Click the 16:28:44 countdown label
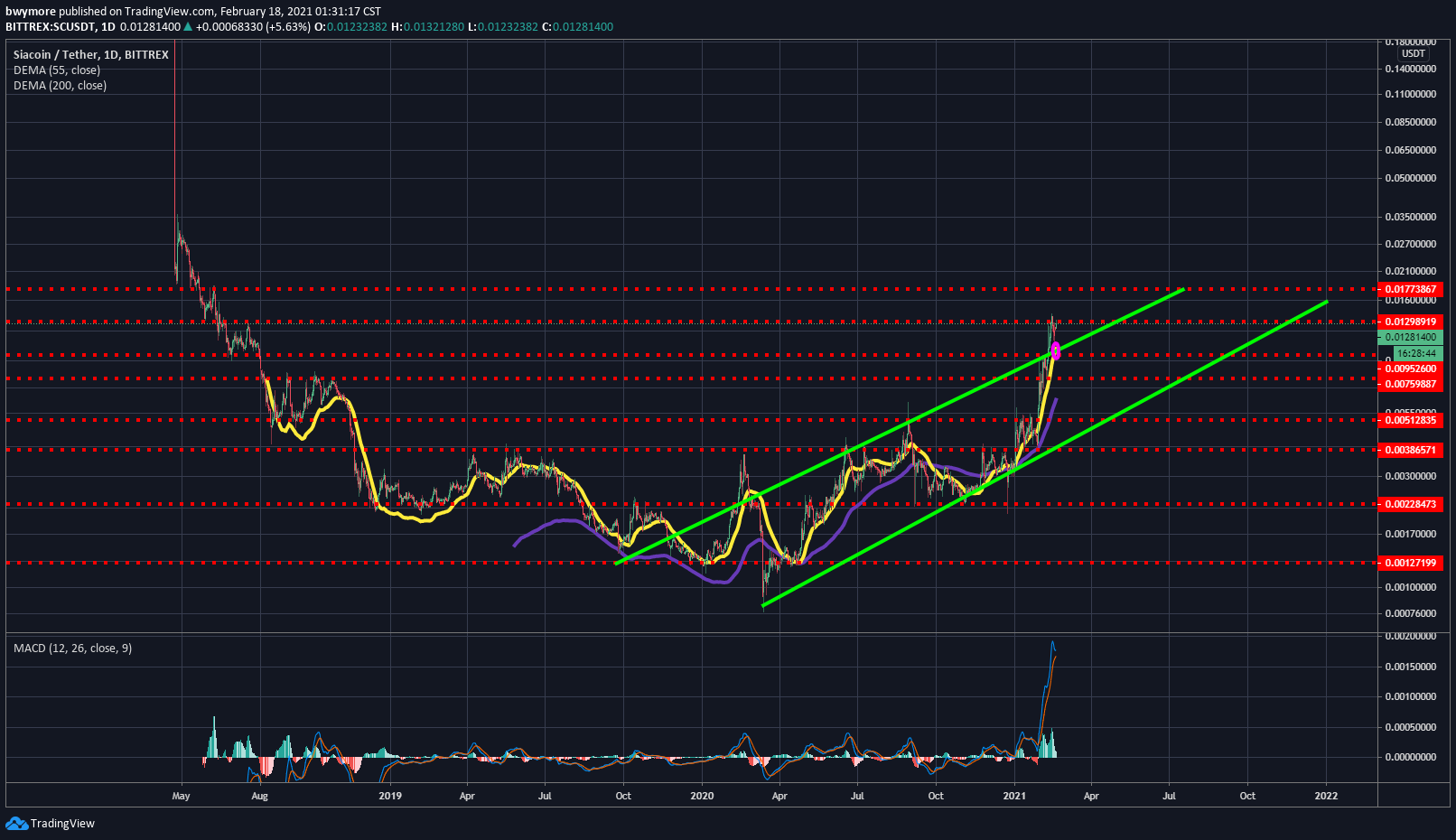The image size is (1456, 840). point(1416,353)
